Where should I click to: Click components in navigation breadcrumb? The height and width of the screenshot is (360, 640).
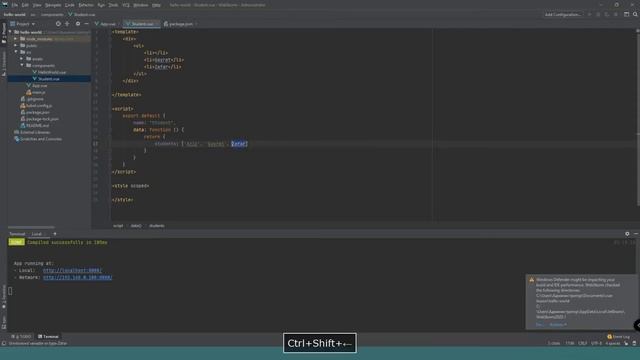[x=52, y=15]
